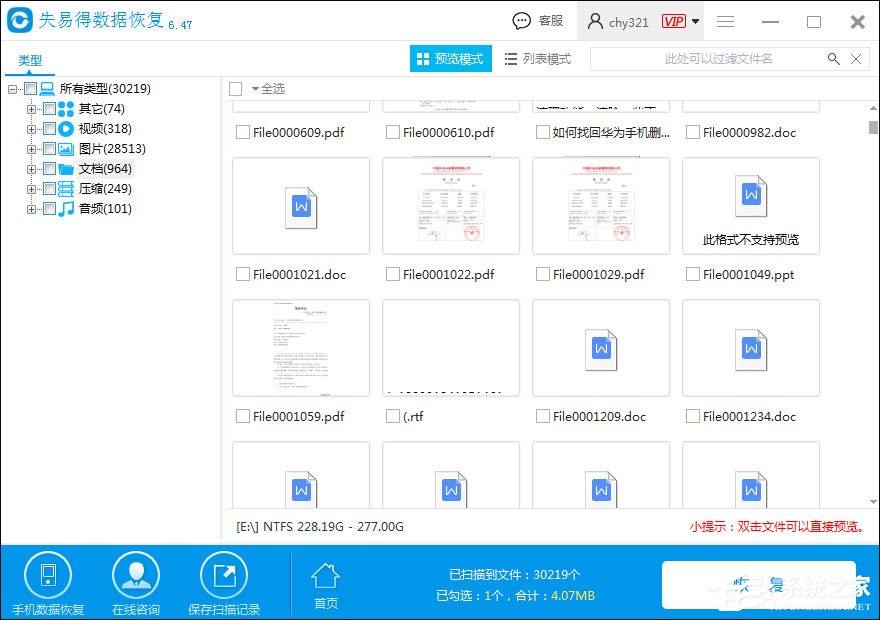Image resolution: width=880 pixels, height=620 pixels.
Task: Go to 首页 home screen
Action: (324, 580)
